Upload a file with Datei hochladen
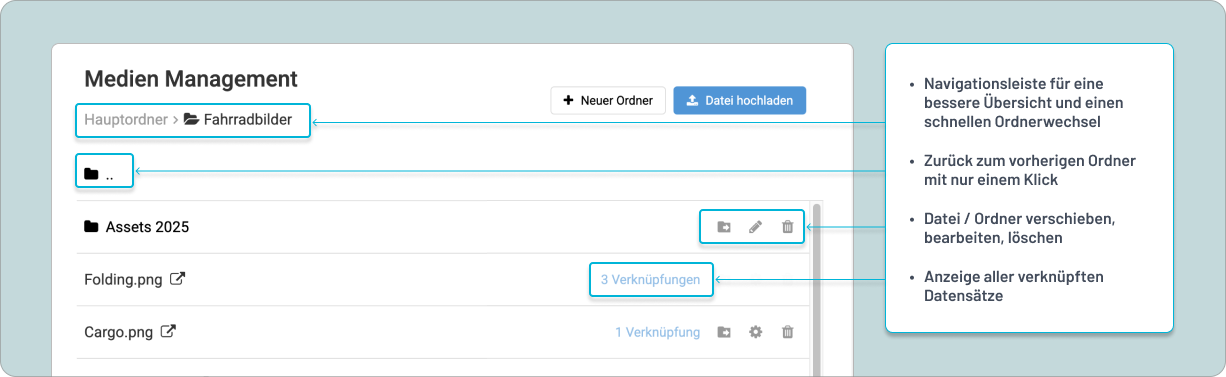Screen dimensions: 1226x377 (x=739, y=100)
